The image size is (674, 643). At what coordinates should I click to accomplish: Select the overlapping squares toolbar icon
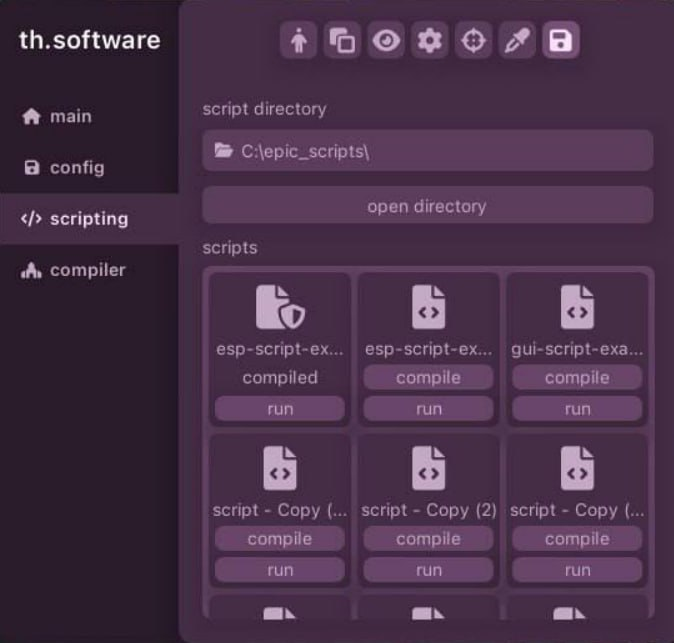tap(342, 41)
